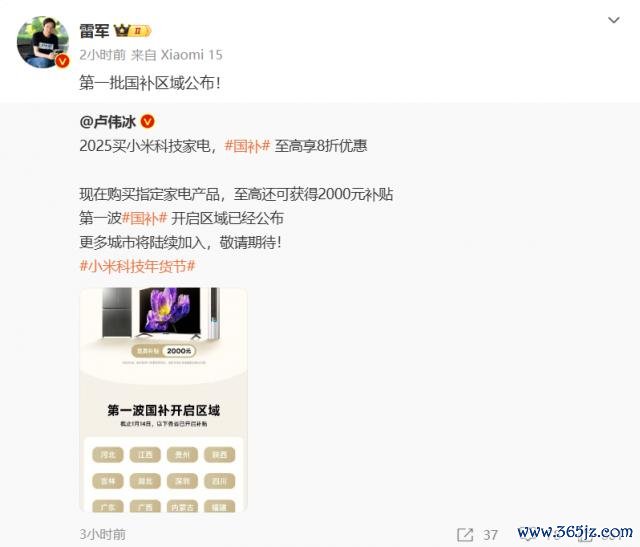Open the #国补# hashtag before 至高享8折优惠
The height and width of the screenshot is (547, 640).
tap(247, 146)
